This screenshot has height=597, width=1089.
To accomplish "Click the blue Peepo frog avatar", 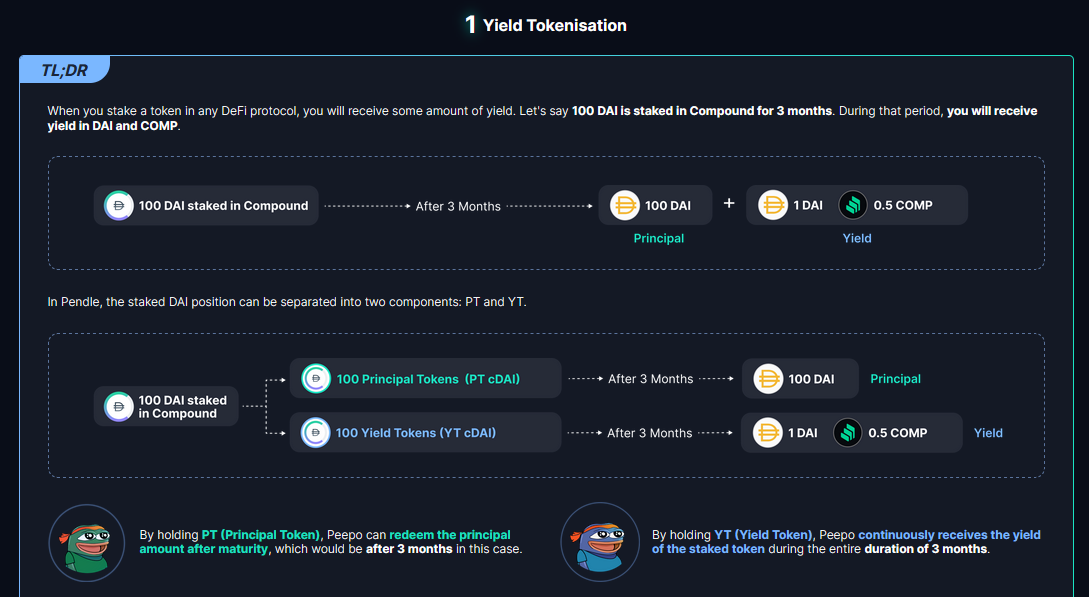I will tap(600, 542).
